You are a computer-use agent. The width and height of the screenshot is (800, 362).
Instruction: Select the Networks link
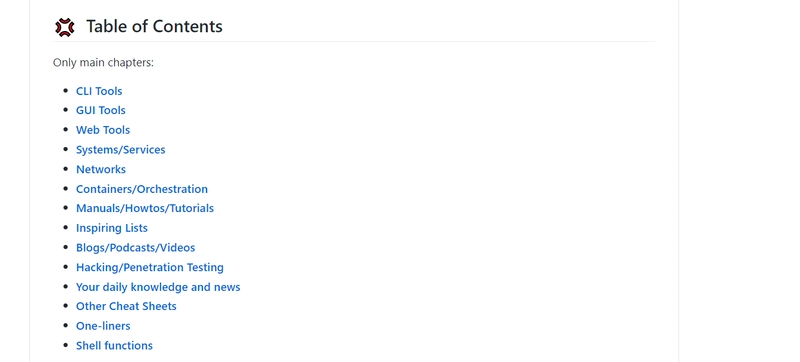[101, 169]
